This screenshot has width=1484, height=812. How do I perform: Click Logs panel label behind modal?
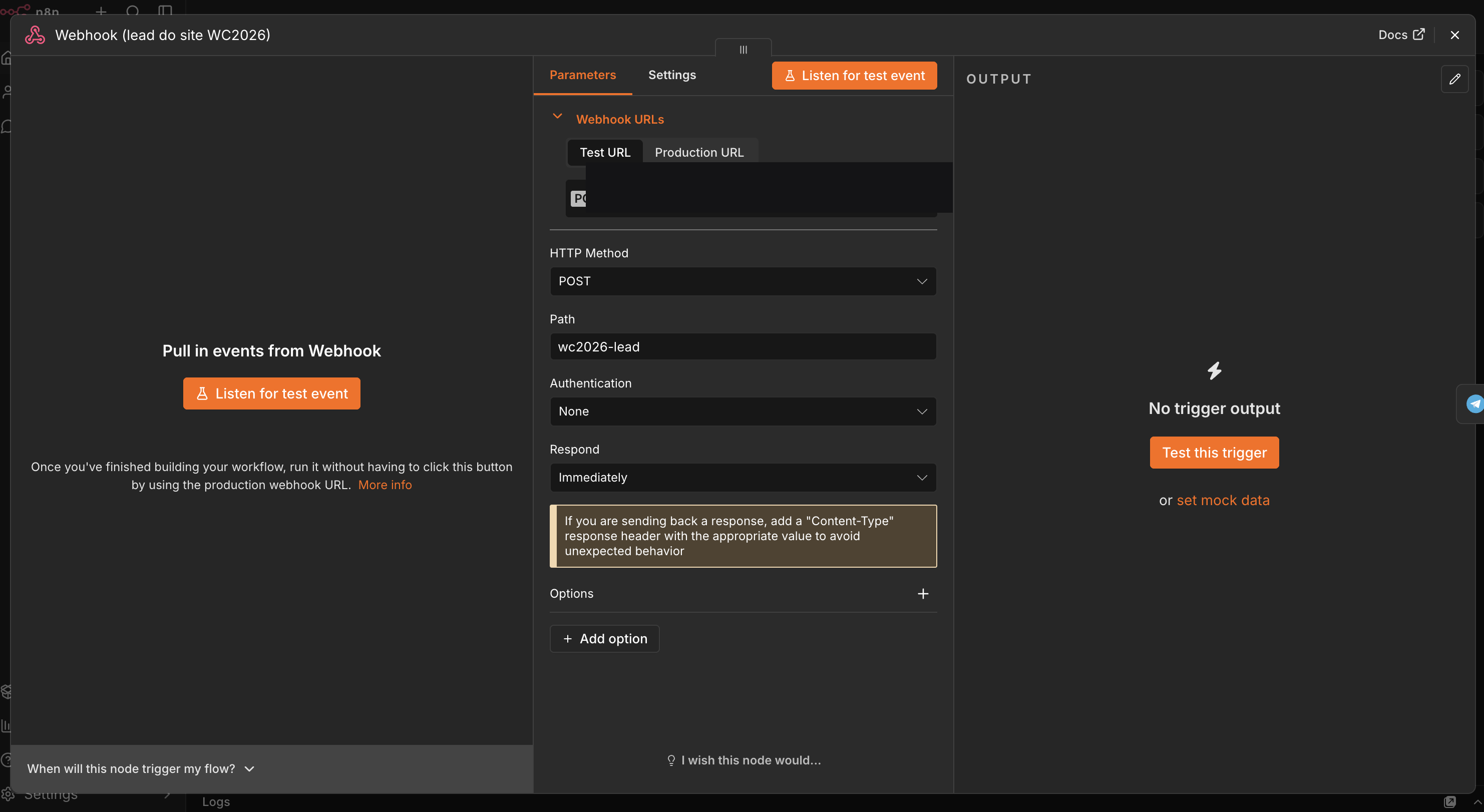pyautogui.click(x=216, y=801)
